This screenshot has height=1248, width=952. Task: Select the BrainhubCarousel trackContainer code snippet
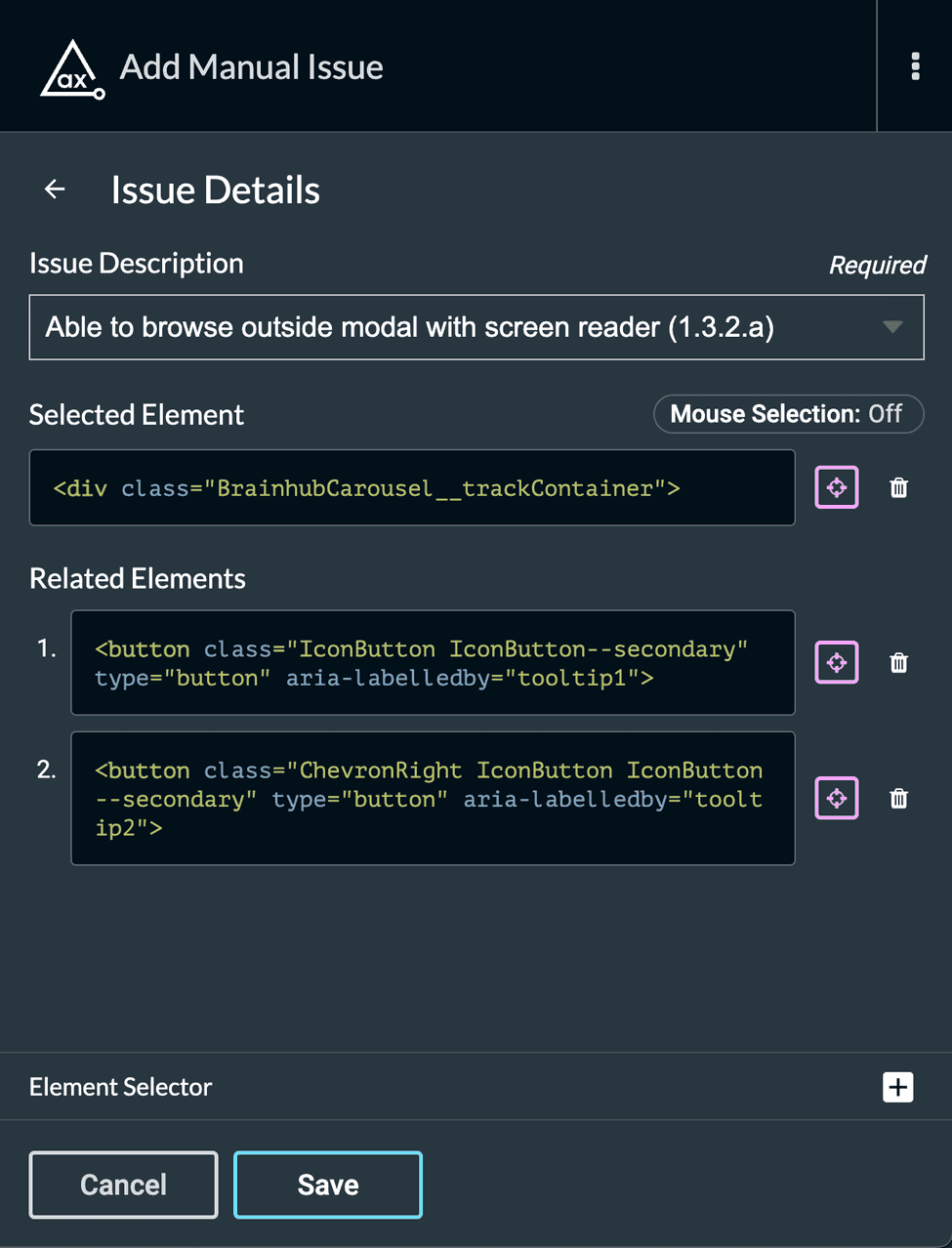point(412,486)
